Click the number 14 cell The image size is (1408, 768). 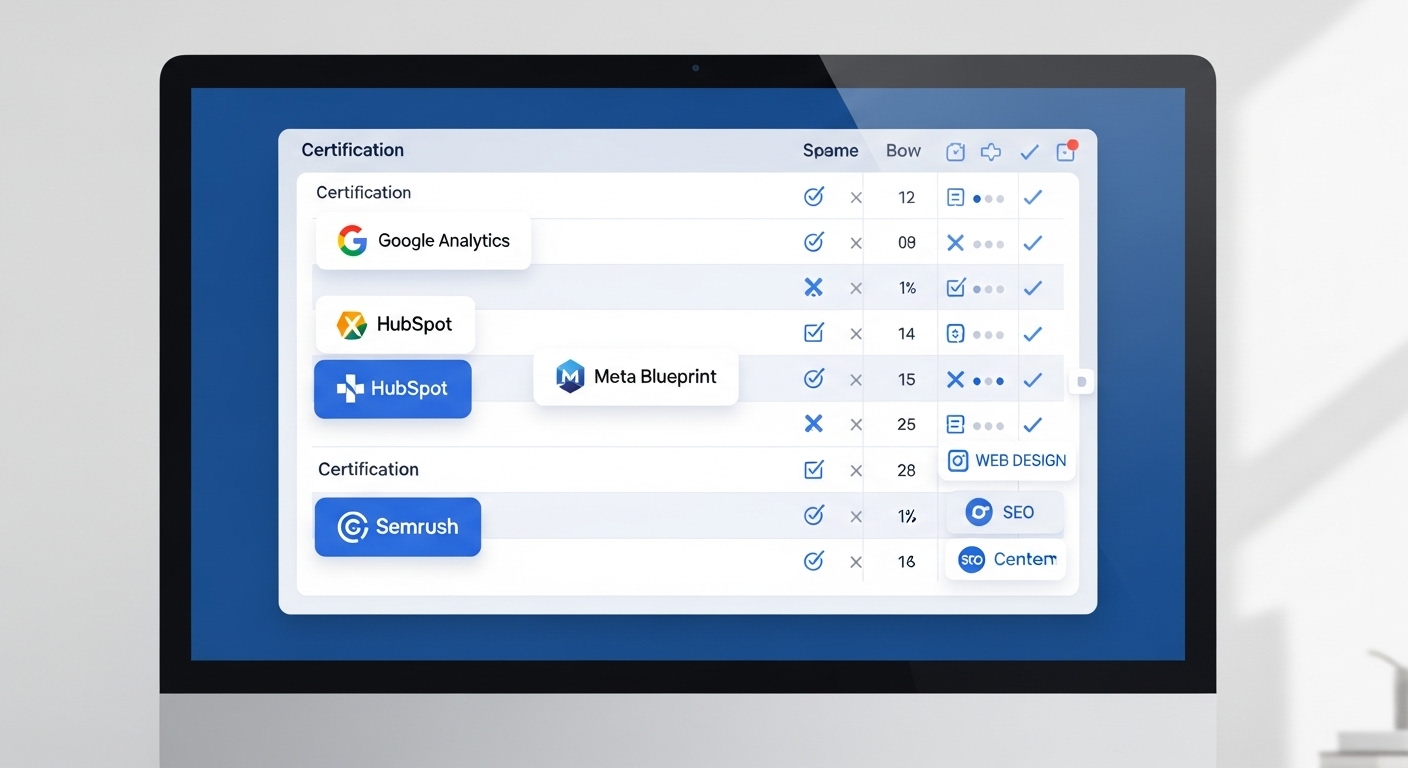[x=906, y=334]
